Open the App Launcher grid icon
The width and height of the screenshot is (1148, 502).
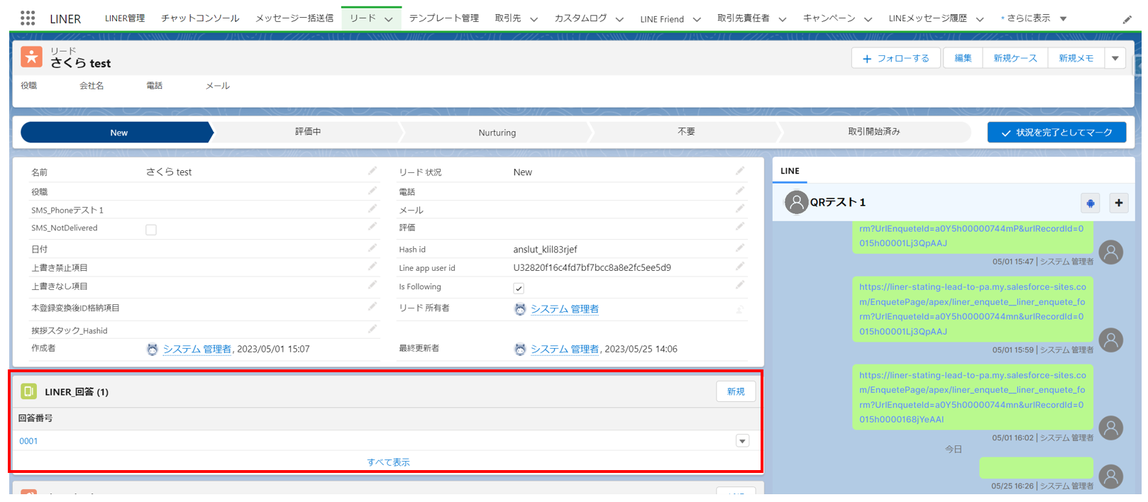(x=27, y=18)
